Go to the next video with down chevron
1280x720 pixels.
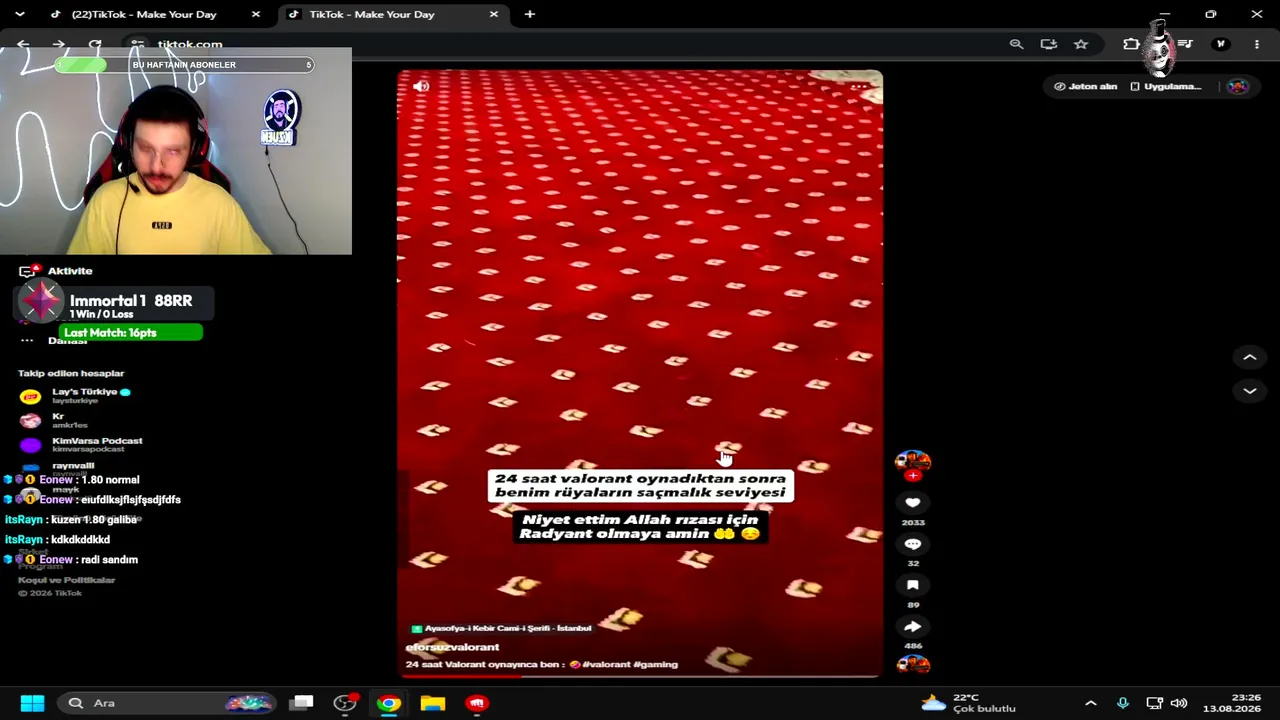pos(1249,391)
